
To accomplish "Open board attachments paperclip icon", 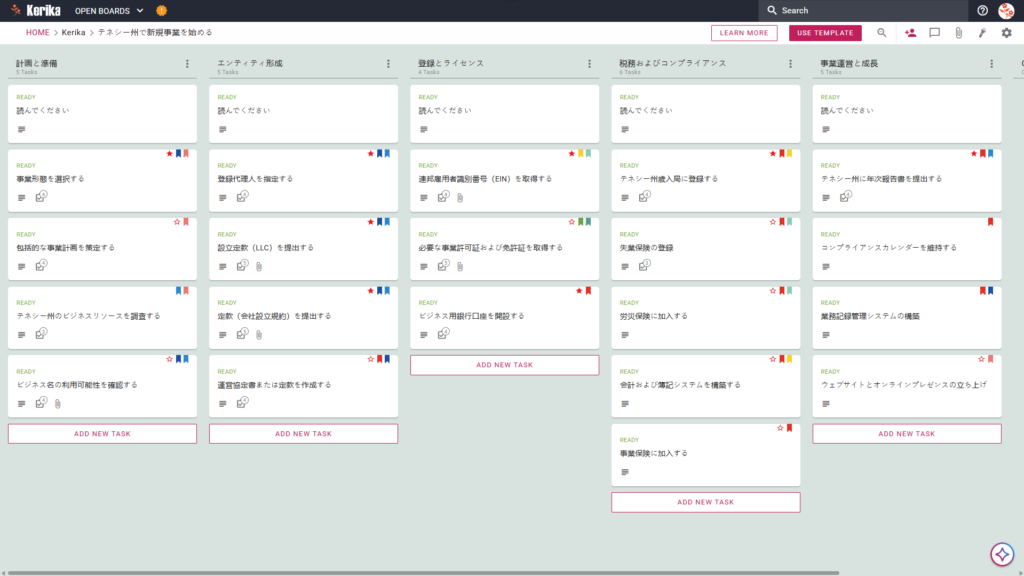I will click(x=959, y=33).
